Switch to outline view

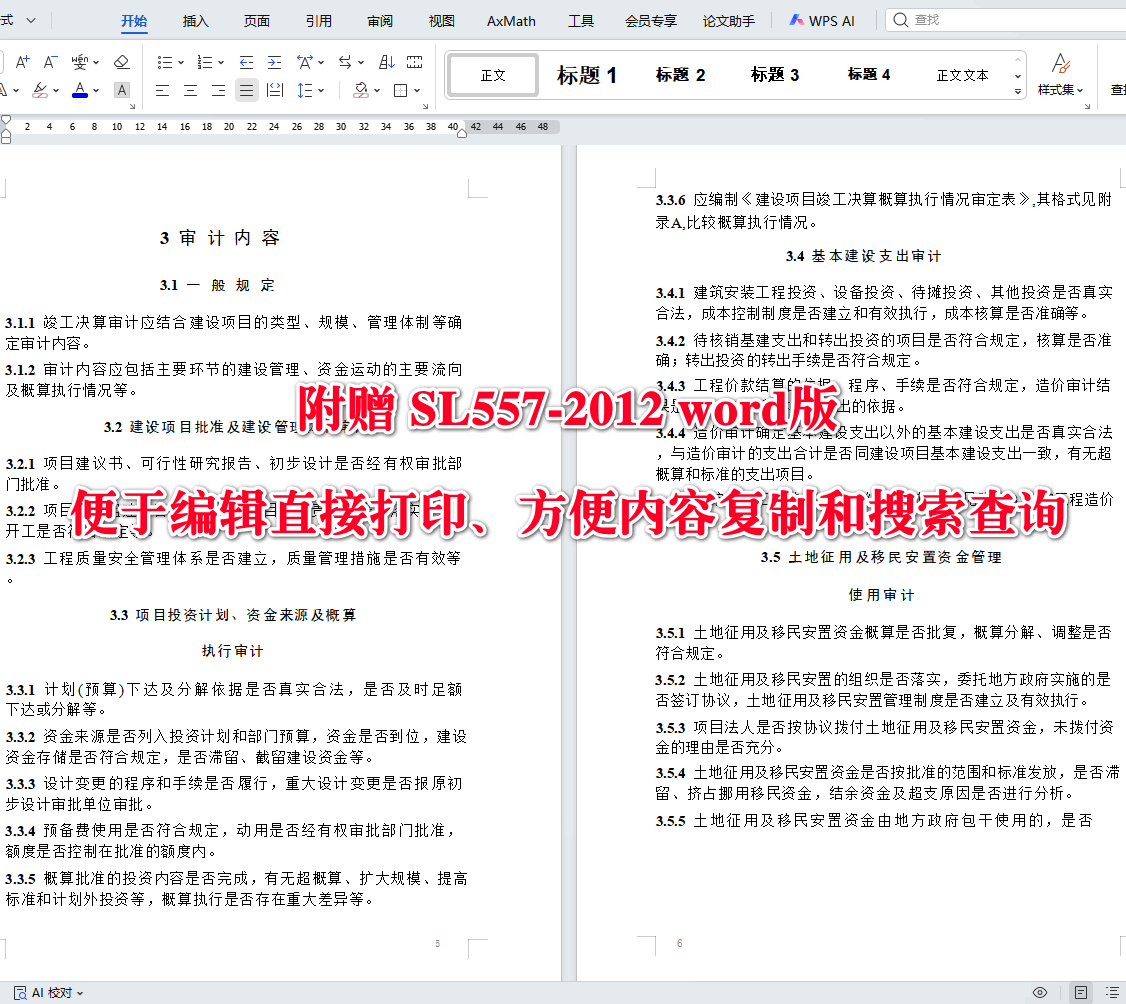pos(1112,993)
